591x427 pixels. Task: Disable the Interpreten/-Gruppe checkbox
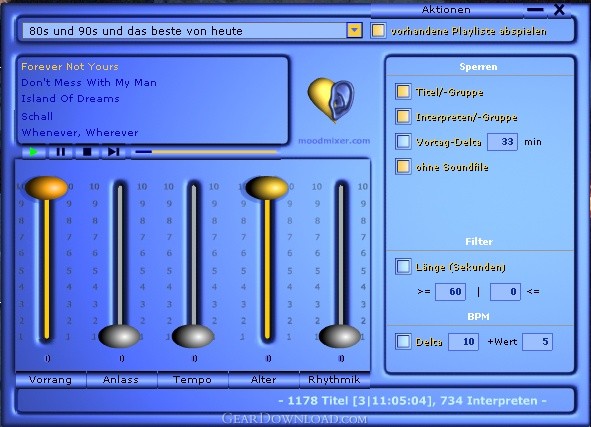(x=403, y=116)
